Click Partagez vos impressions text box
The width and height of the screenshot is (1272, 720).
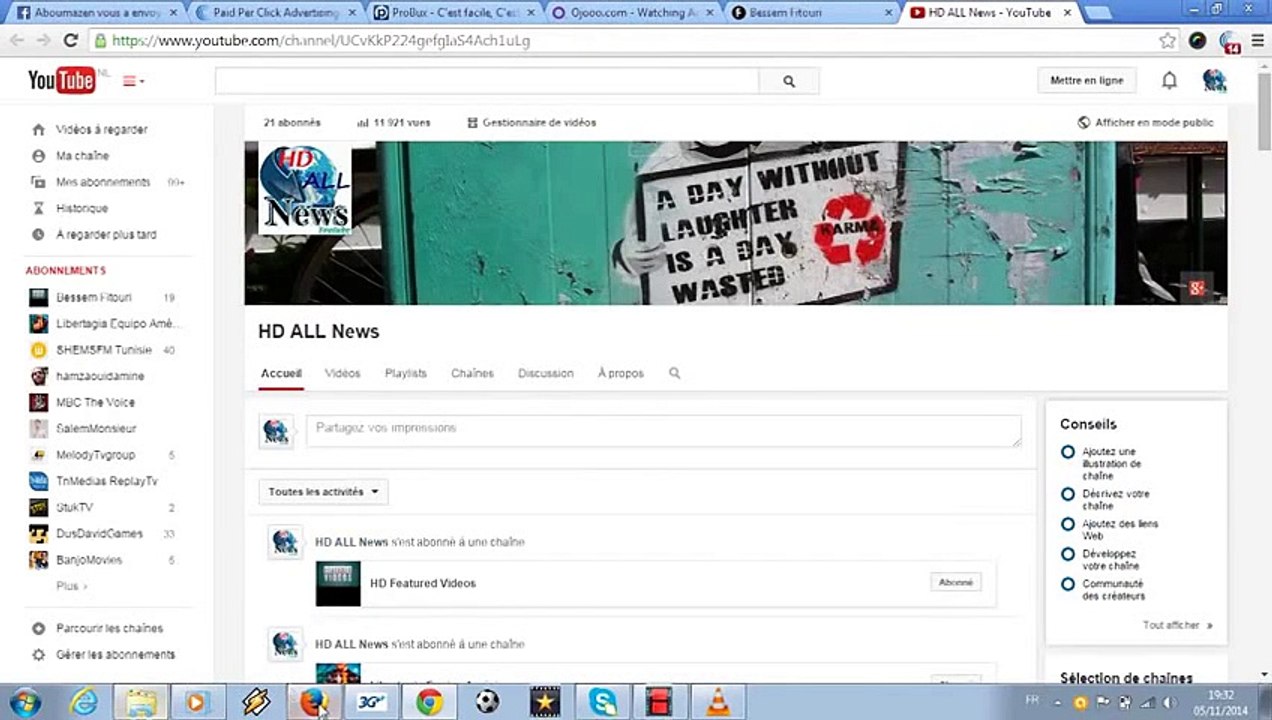click(x=664, y=431)
